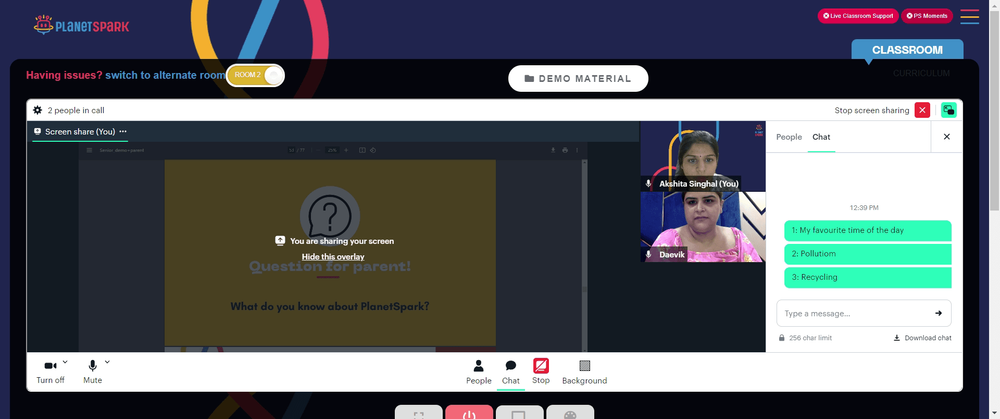Image resolution: width=1000 pixels, height=419 pixels.
Task: Expand camera options chevron
Action: coord(65,362)
